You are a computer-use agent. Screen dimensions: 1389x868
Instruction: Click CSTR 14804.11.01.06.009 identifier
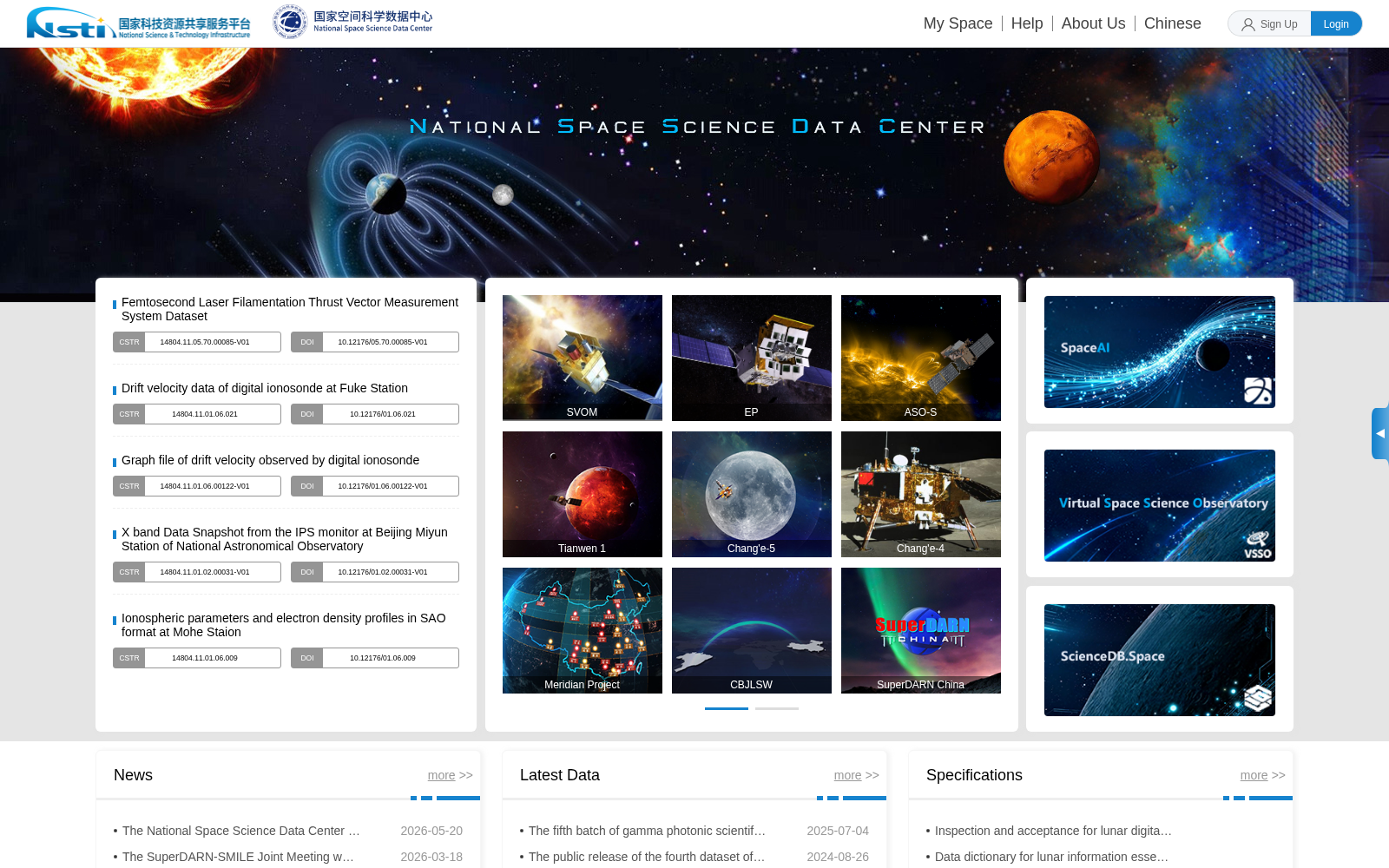pyautogui.click(x=197, y=658)
